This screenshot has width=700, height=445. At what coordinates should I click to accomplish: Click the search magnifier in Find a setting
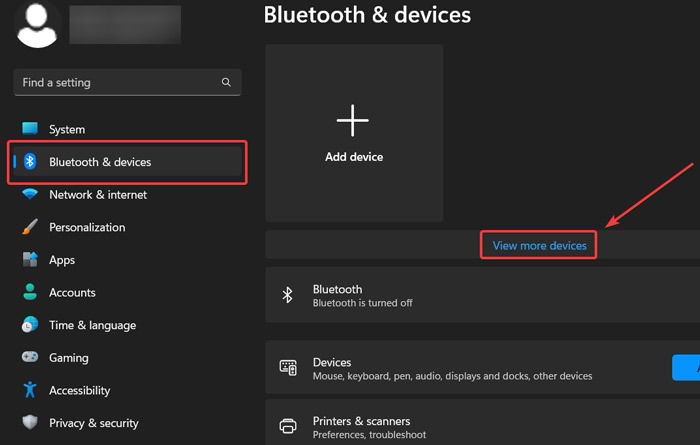pos(226,82)
